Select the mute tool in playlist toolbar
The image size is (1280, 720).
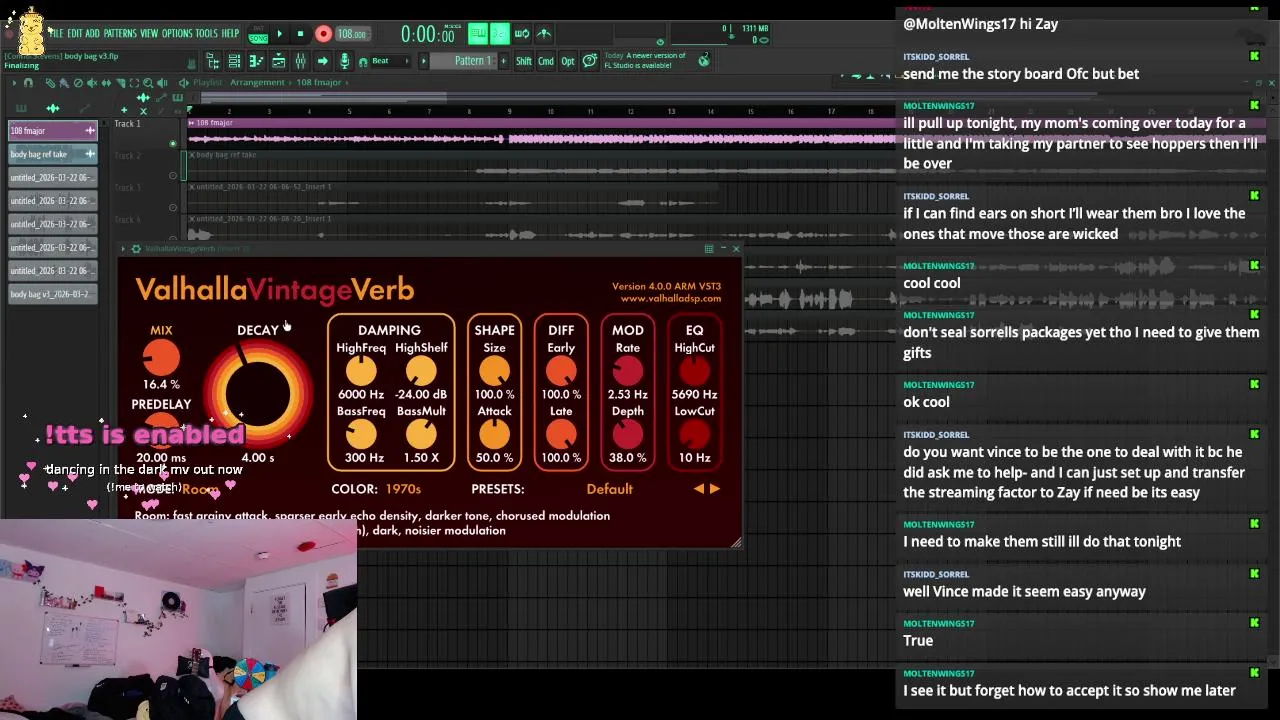92,82
